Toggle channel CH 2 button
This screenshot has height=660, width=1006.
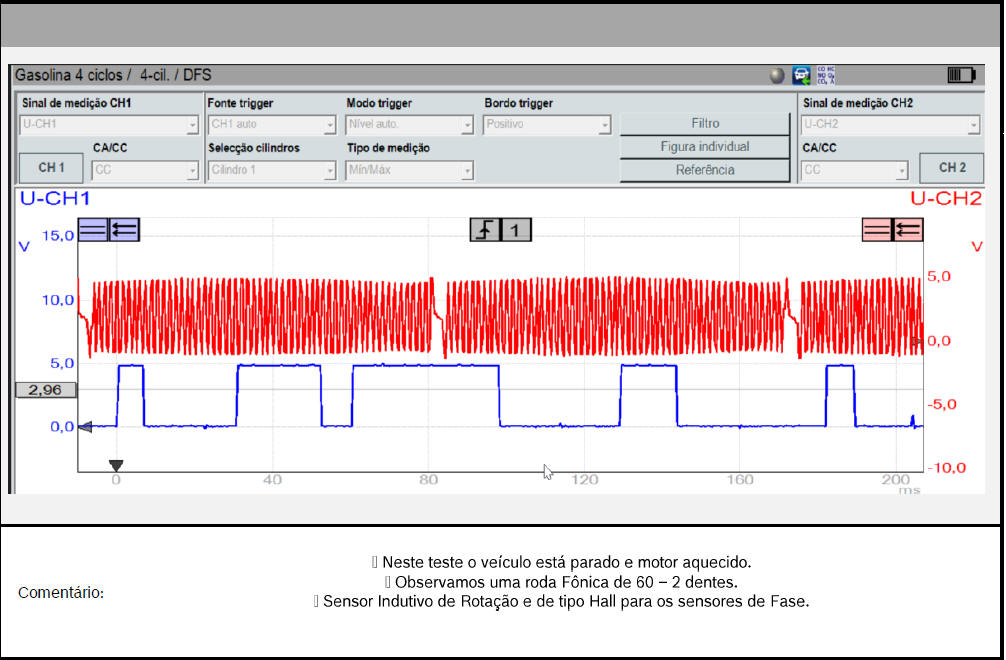[951, 168]
